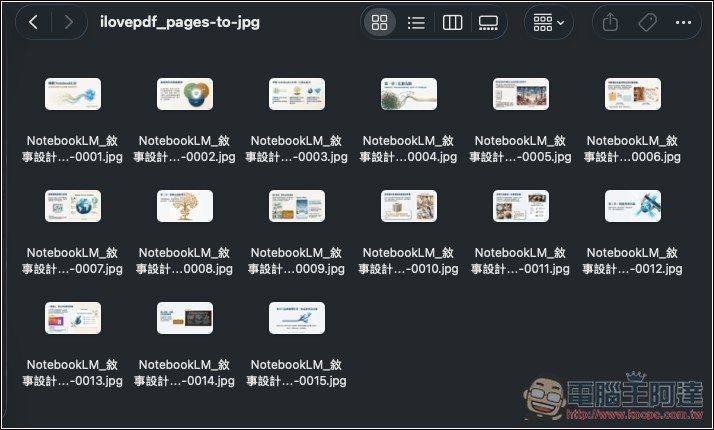Select the thumbnail of file ending -0013.jpg

click(x=73, y=318)
